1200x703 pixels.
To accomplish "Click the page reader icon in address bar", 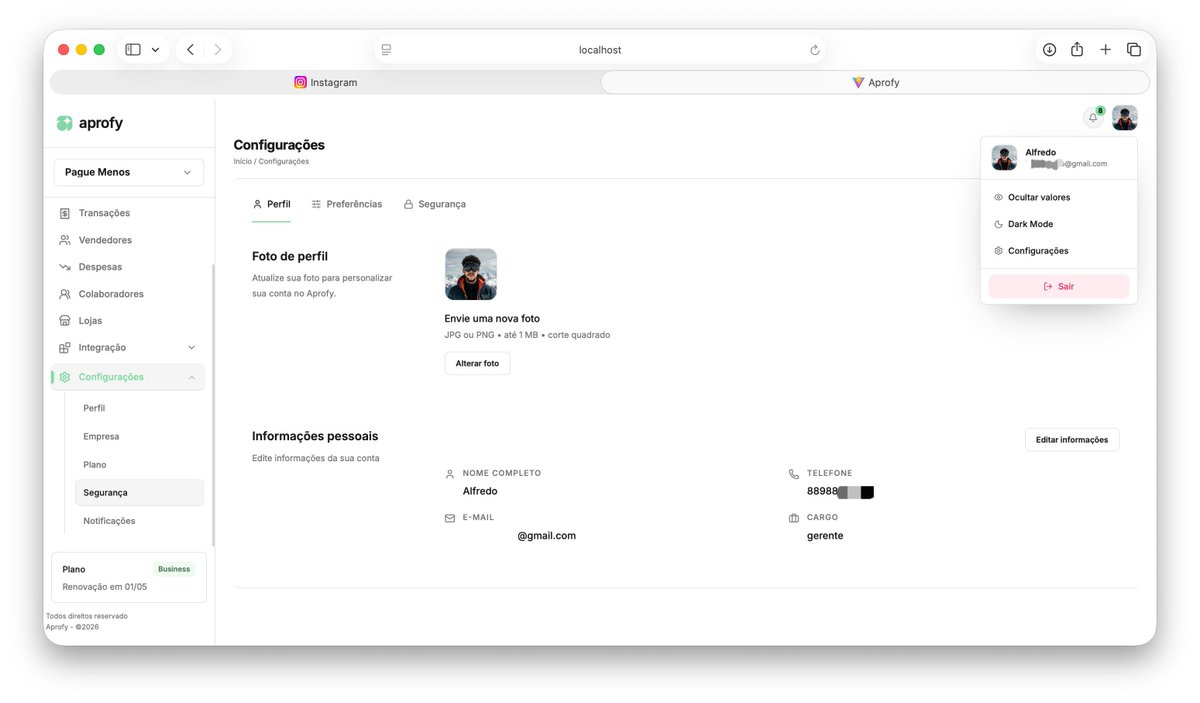I will coord(386,50).
